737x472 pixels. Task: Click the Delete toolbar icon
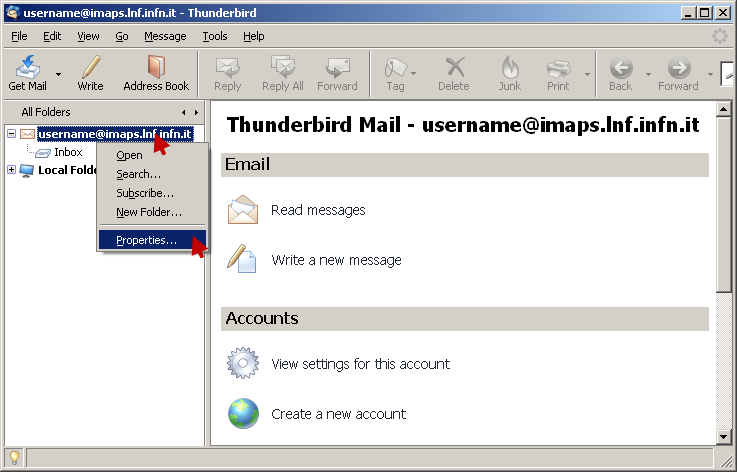pyautogui.click(x=455, y=67)
